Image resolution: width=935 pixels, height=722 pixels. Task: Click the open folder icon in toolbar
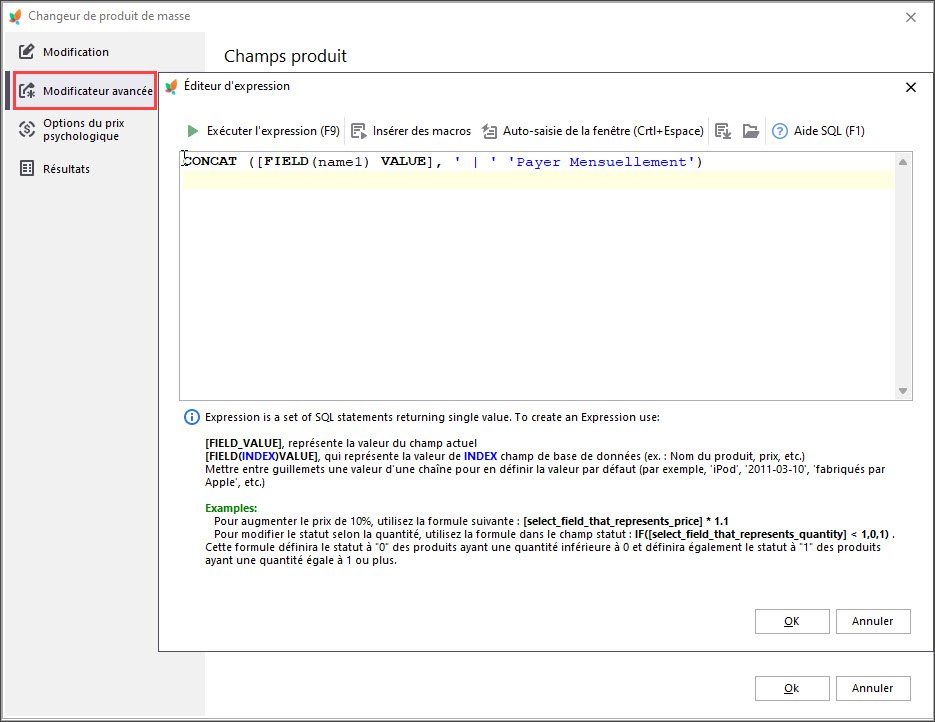click(751, 131)
